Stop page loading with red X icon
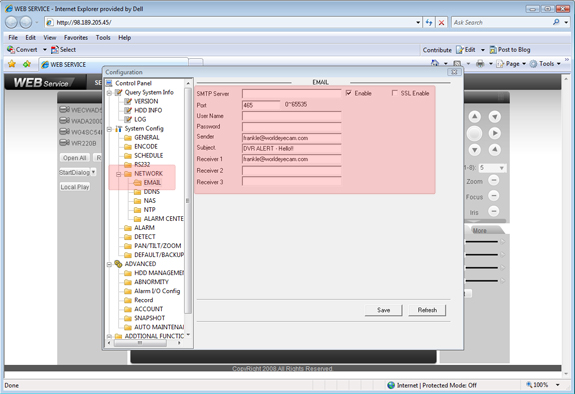 pos(442,23)
